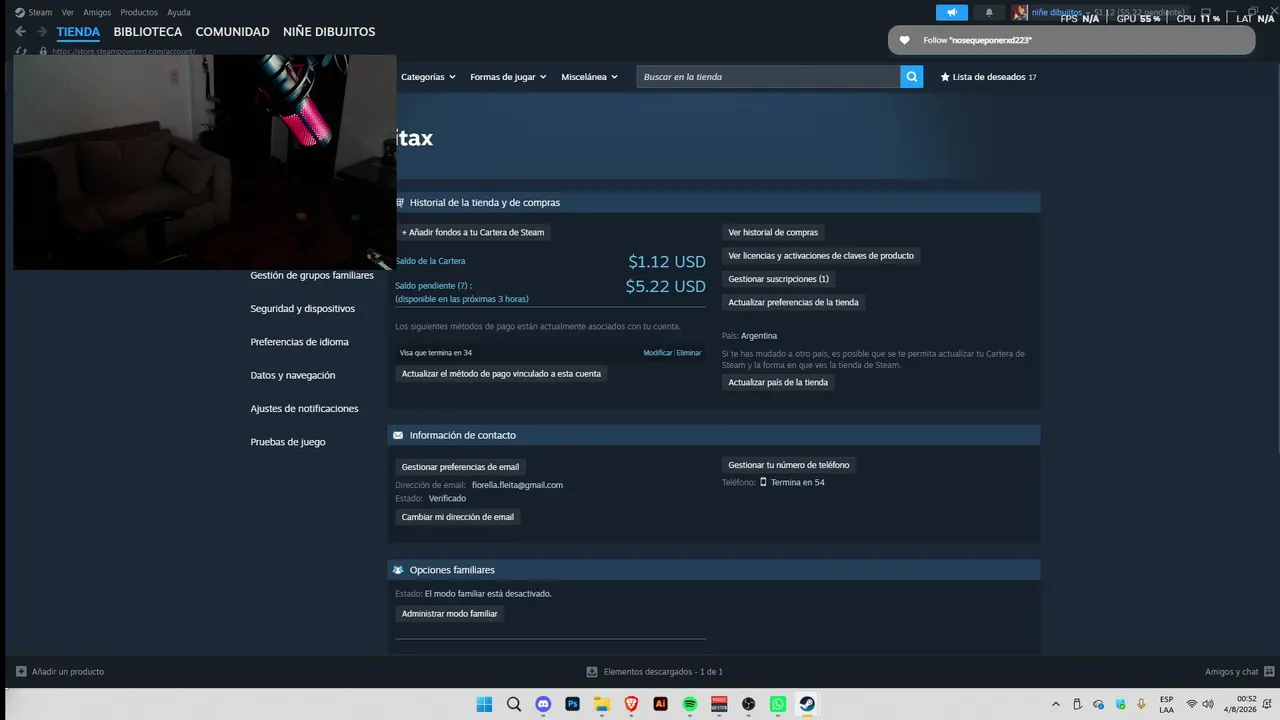Click Actualizar país de la tienda
This screenshot has height=720, width=1280.
[x=778, y=382]
